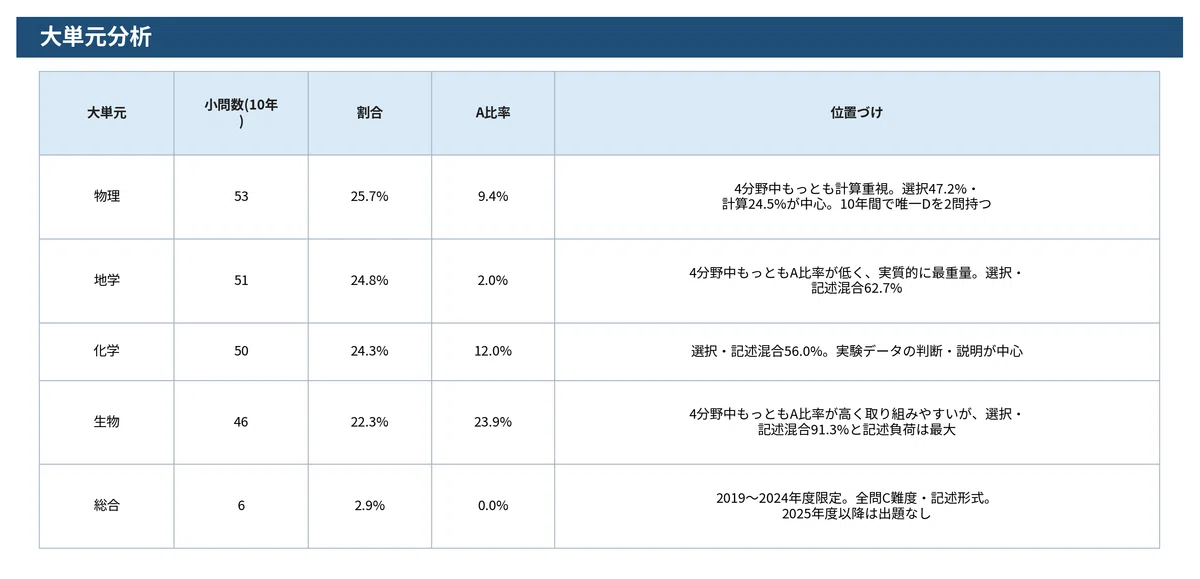This screenshot has width=1200, height=579.
Task: Click the A比率 column header
Action: (493, 113)
